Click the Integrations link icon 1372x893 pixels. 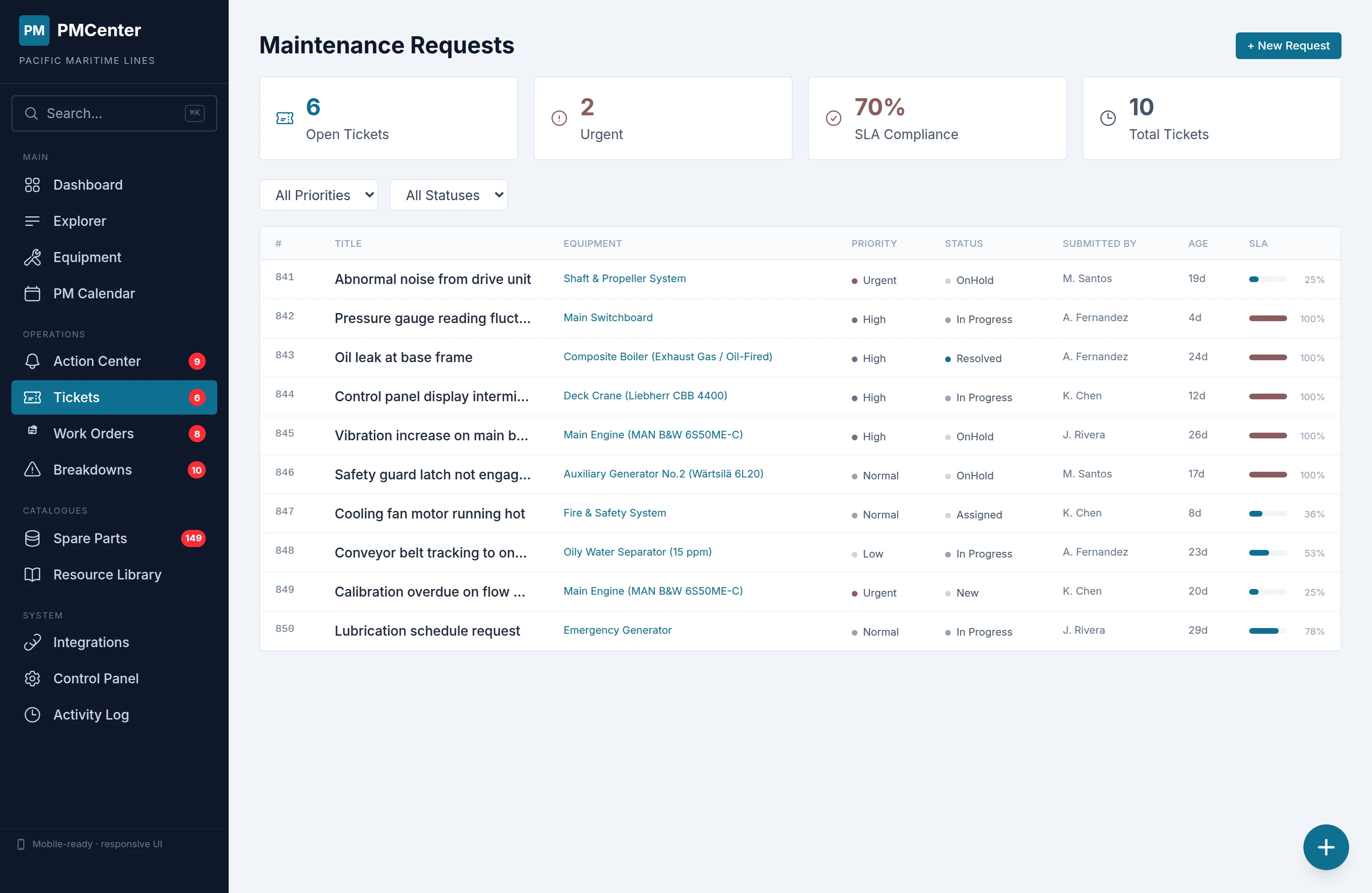32,642
